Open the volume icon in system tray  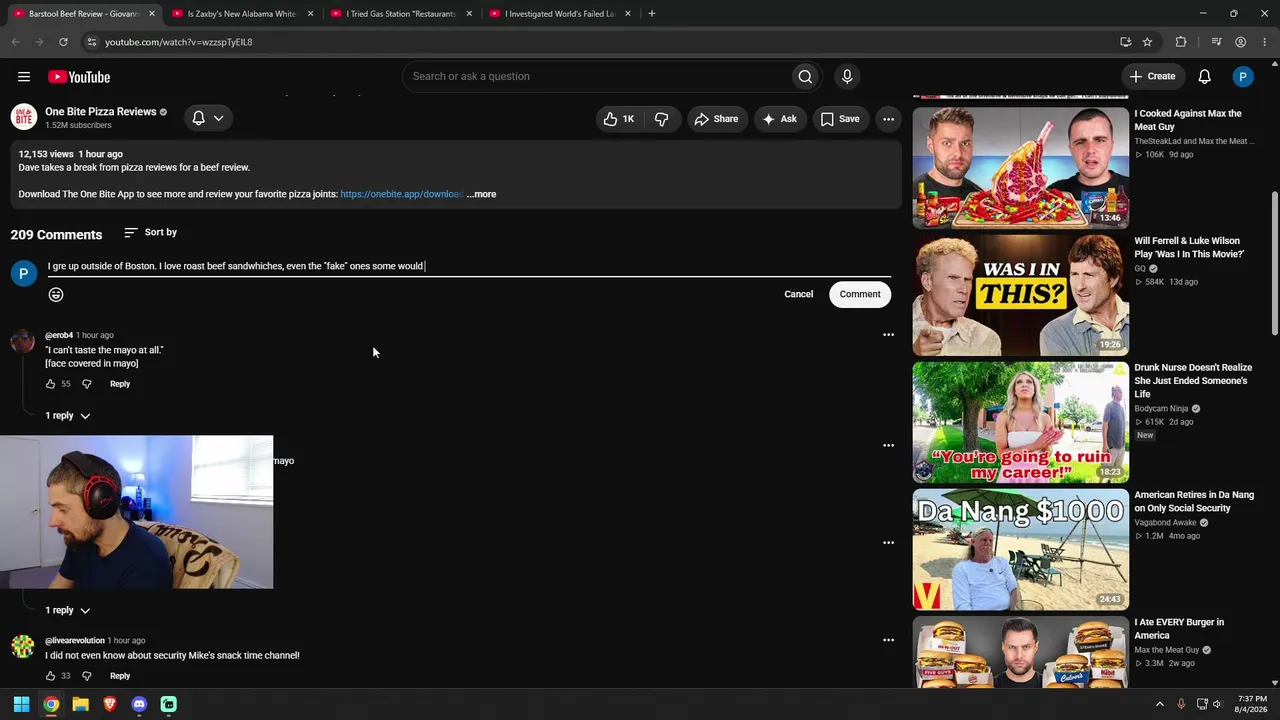pos(1217,704)
